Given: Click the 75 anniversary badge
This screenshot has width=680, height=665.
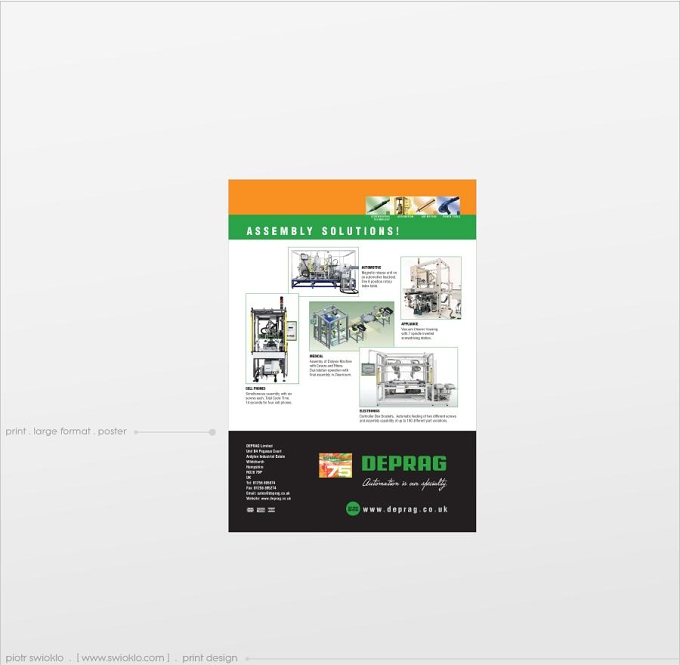Looking at the screenshot, I should click(335, 465).
